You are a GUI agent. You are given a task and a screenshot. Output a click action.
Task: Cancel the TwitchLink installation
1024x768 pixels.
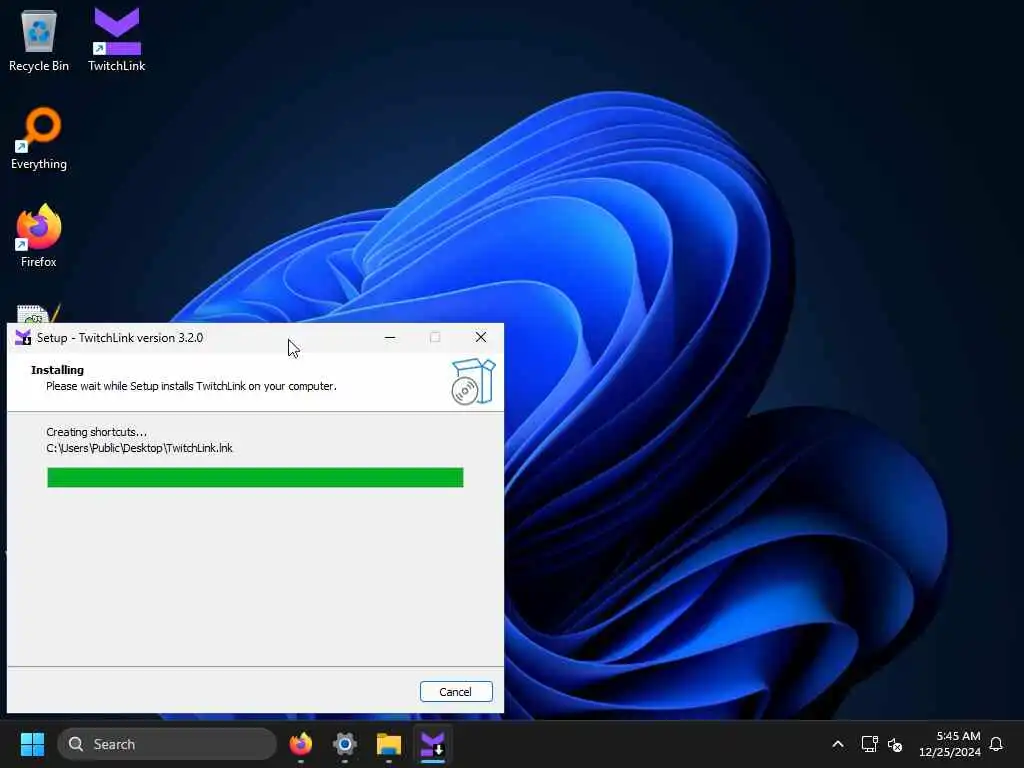coord(456,692)
